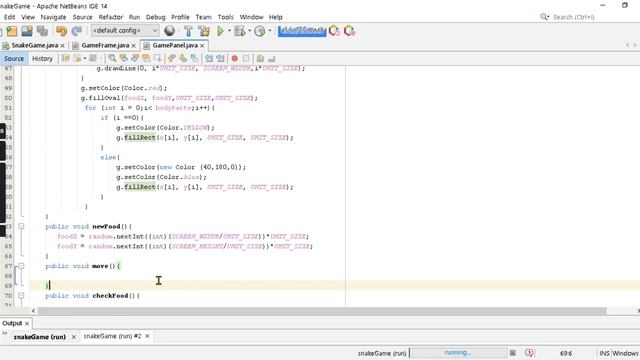Viewport: 640px width, 360px height.
Task: Click the red Start Macro Recording icon
Action: pyautogui.click(x=235, y=59)
